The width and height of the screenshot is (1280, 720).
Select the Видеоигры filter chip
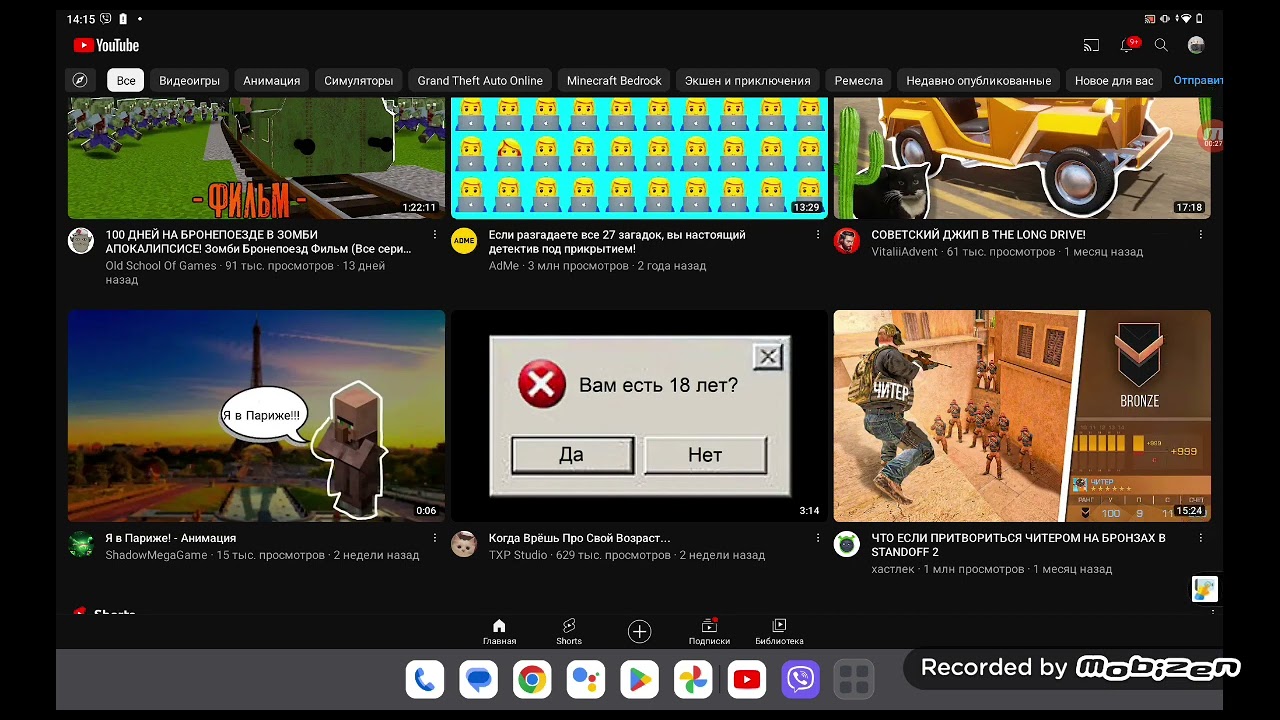189,80
